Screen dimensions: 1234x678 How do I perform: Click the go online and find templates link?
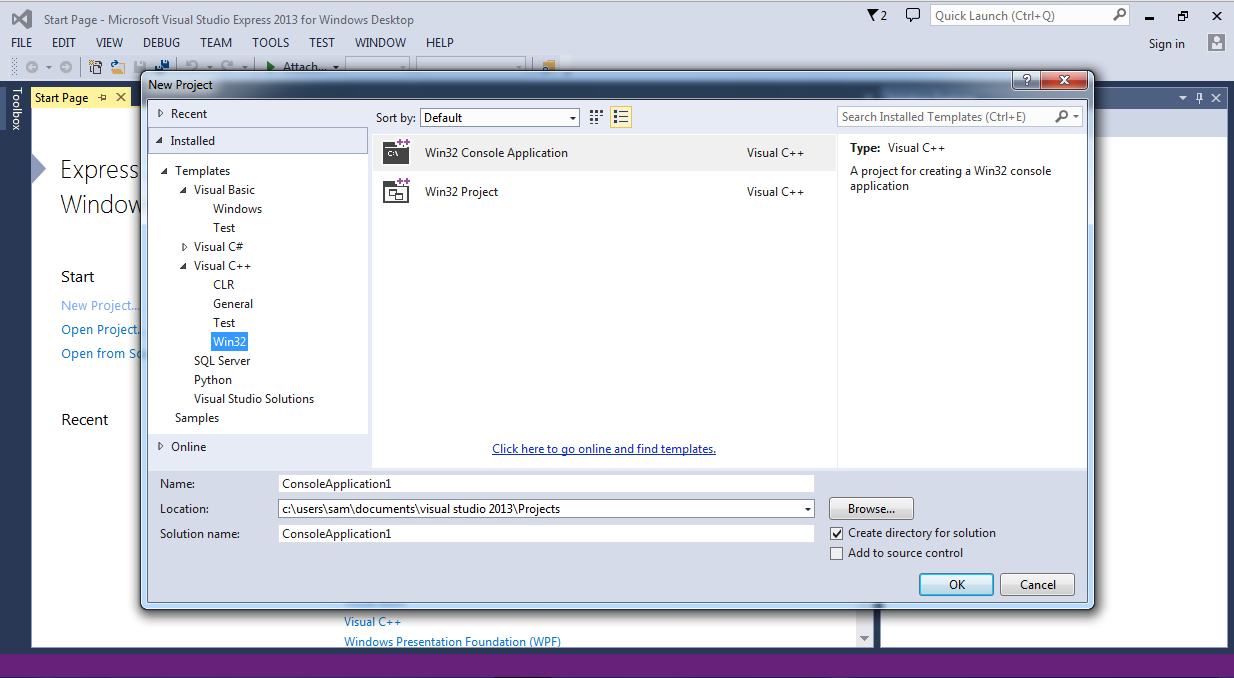pos(604,449)
